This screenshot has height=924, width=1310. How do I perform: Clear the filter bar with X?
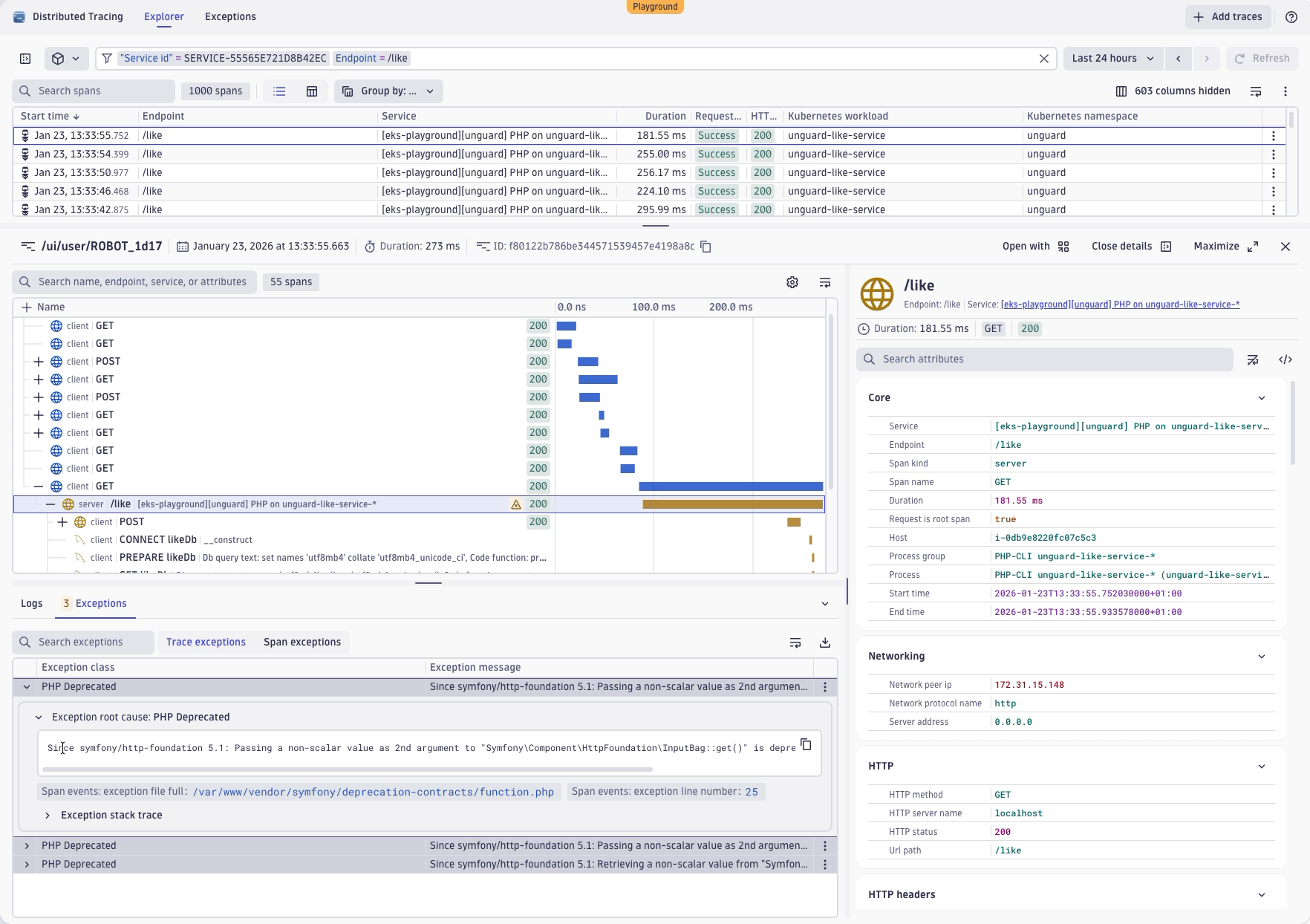pos(1043,59)
